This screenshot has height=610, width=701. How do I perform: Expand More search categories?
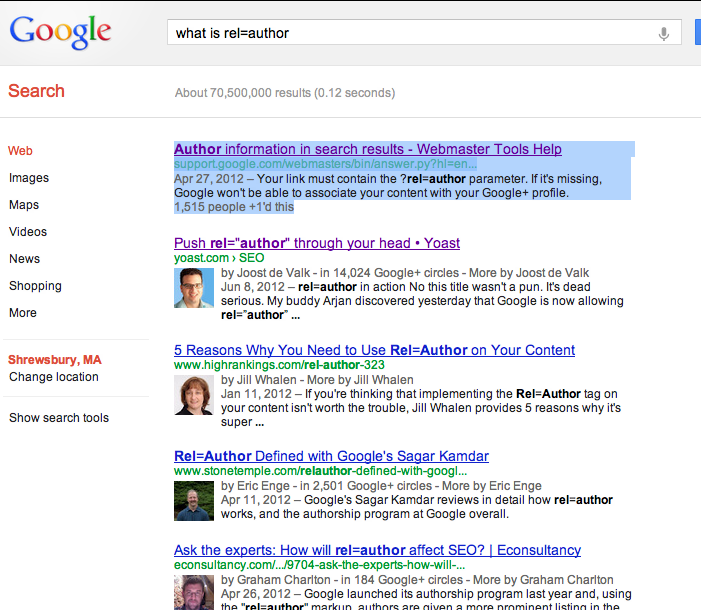[x=23, y=313]
